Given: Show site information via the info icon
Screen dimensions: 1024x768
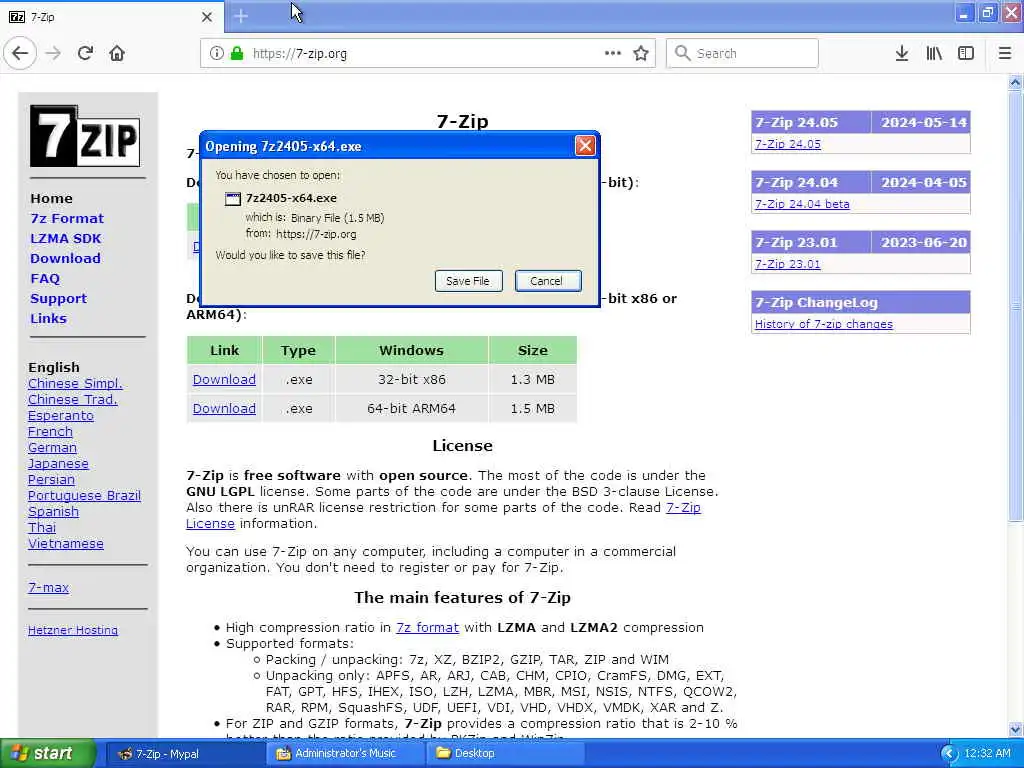Looking at the screenshot, I should click(217, 54).
